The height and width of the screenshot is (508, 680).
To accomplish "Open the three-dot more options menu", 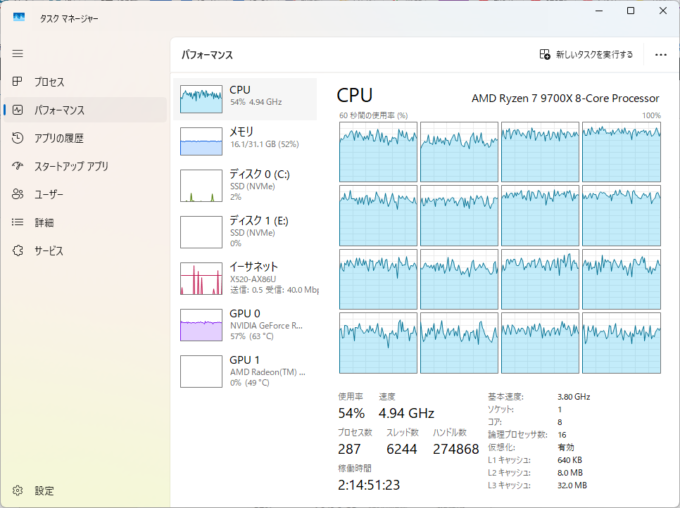I will pos(660,55).
